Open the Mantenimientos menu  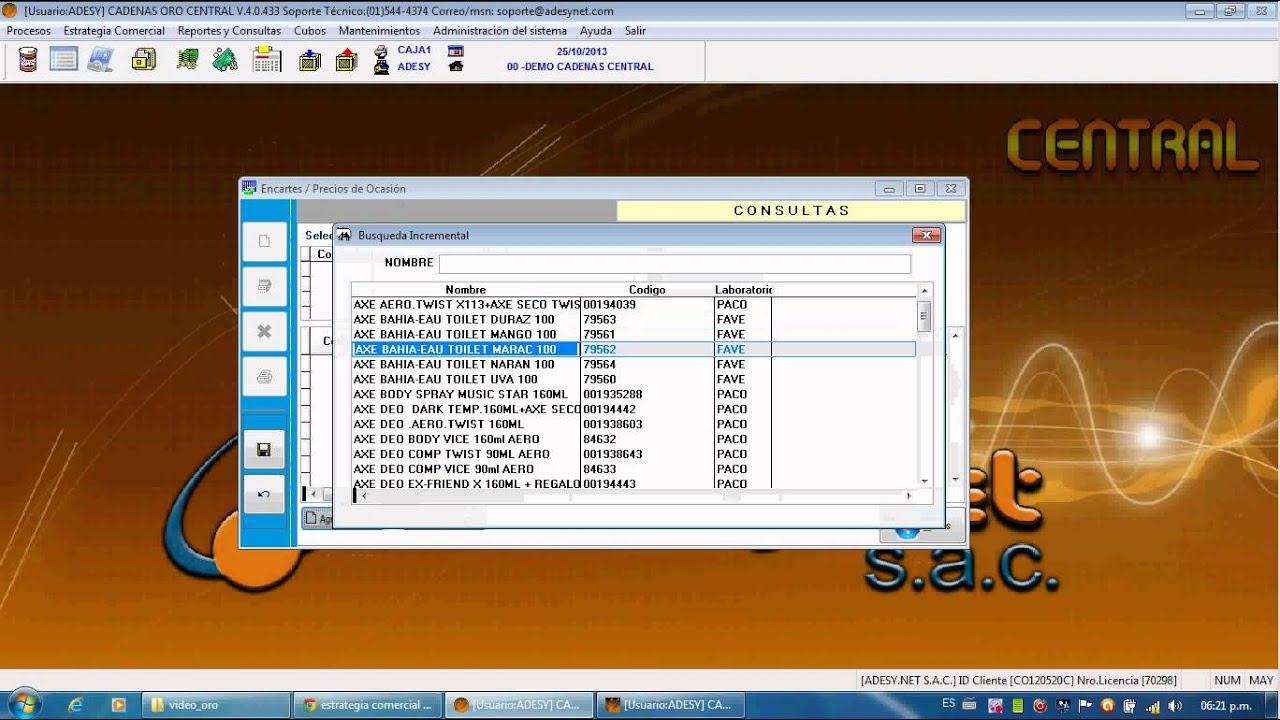click(x=379, y=31)
